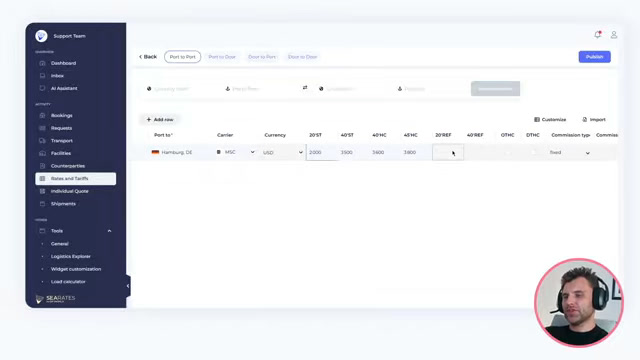640x360 pixels.
Task: Click the German flag in Hamburg row
Action: pos(155,152)
